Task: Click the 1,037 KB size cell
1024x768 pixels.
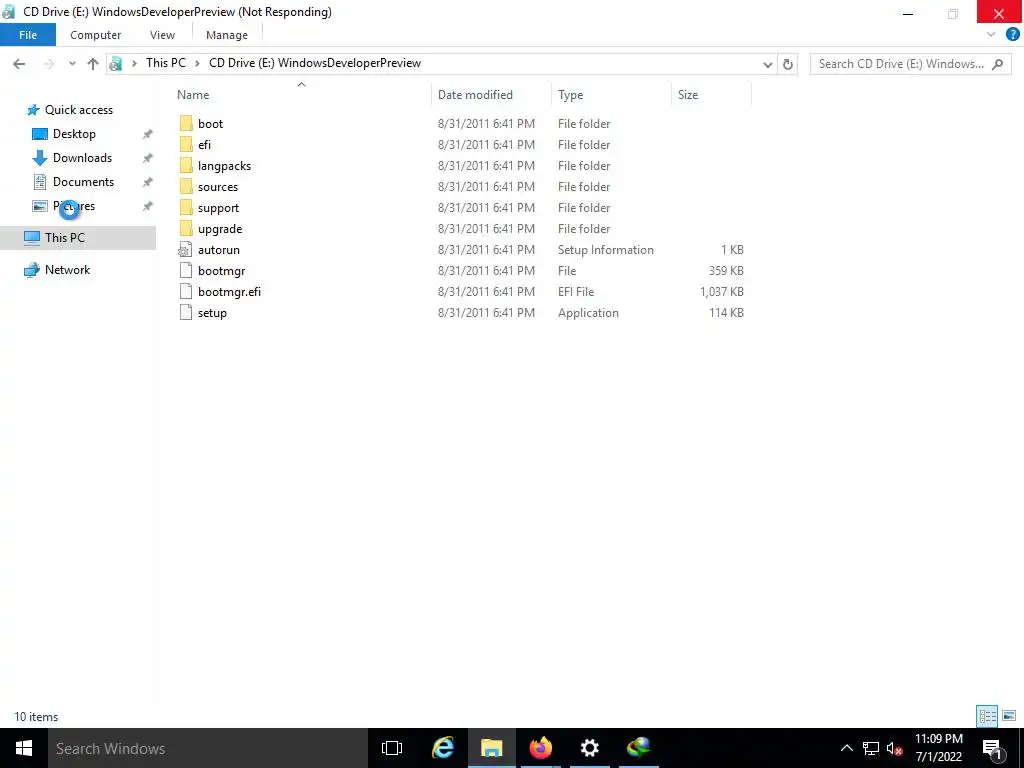Action: click(x=722, y=292)
